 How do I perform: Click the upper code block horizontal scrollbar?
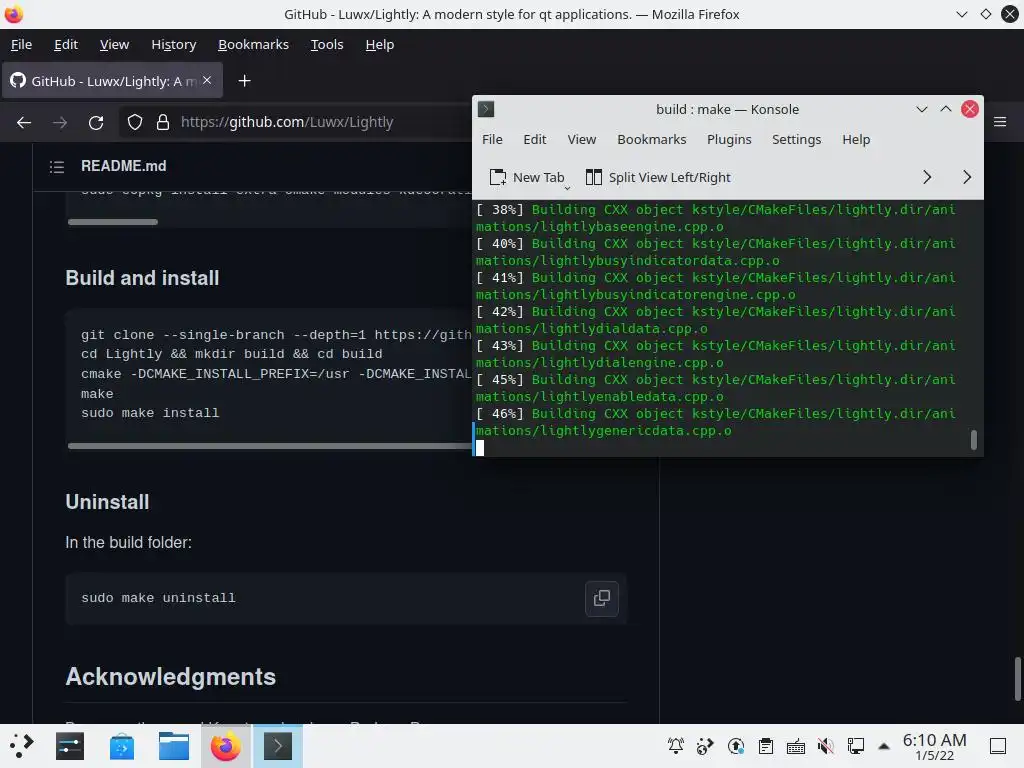113,222
